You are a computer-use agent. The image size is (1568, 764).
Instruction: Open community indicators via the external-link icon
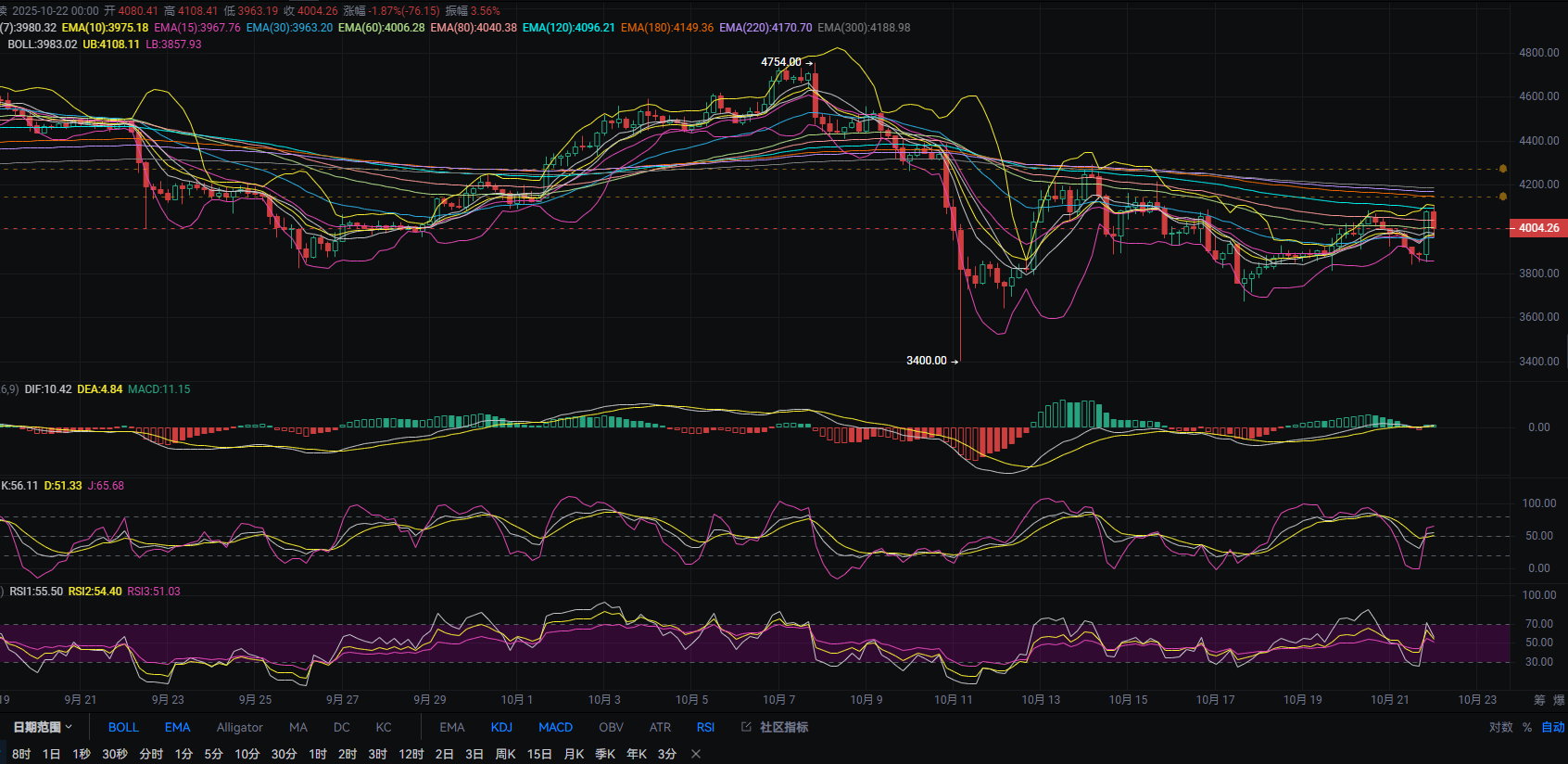coord(746,727)
